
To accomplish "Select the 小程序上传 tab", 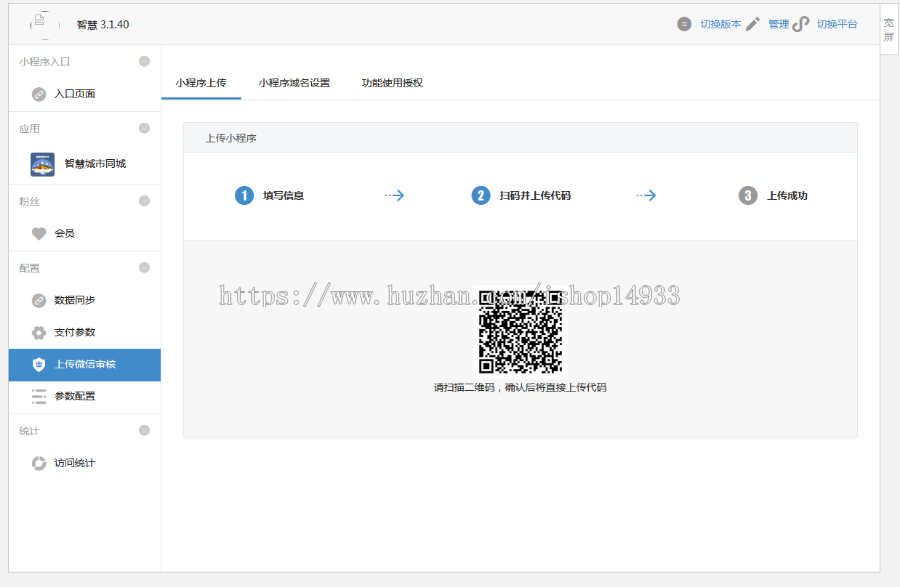I will point(201,83).
